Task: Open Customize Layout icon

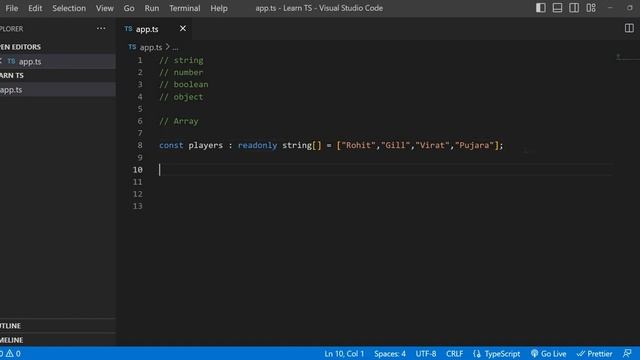Action: tap(591, 8)
